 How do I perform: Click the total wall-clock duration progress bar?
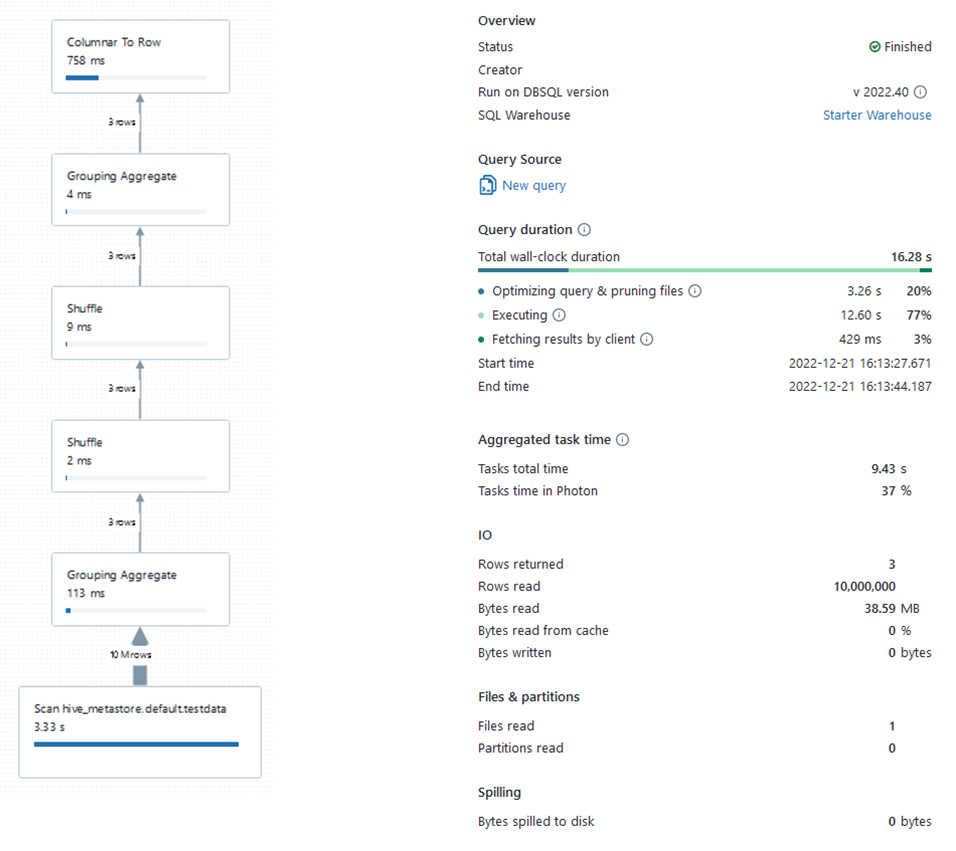point(704,269)
